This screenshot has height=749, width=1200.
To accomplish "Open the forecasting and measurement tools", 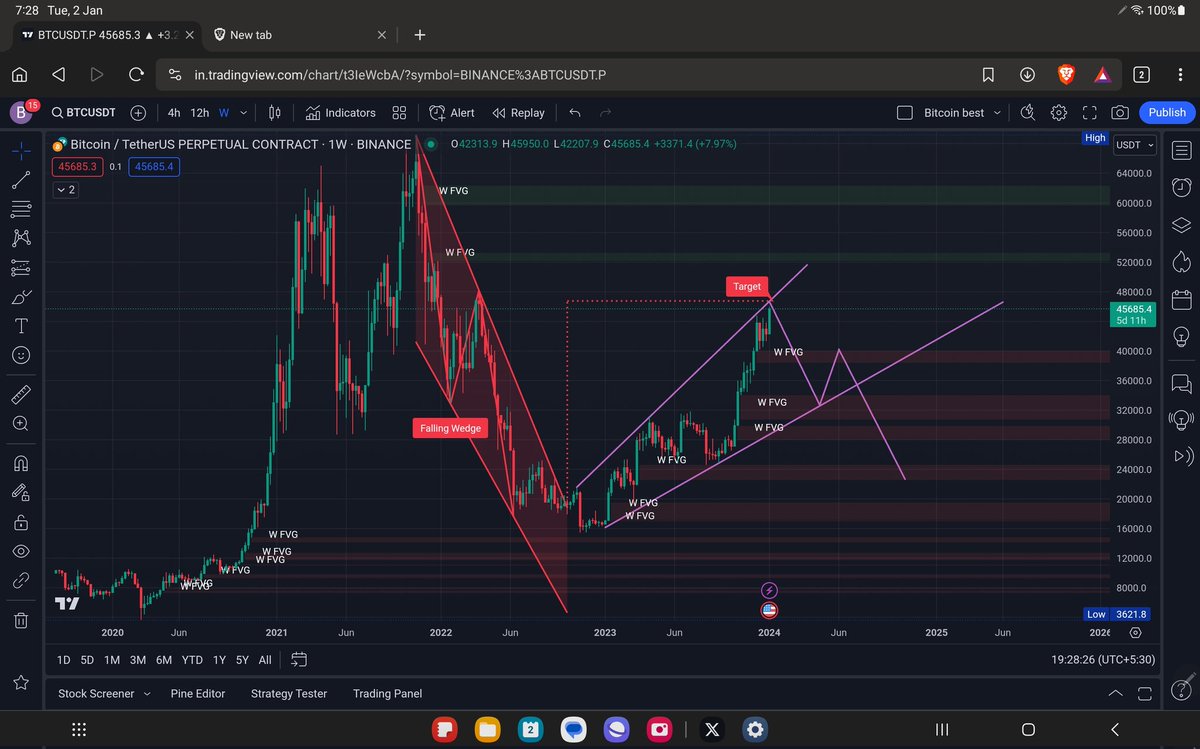I will (21, 267).
